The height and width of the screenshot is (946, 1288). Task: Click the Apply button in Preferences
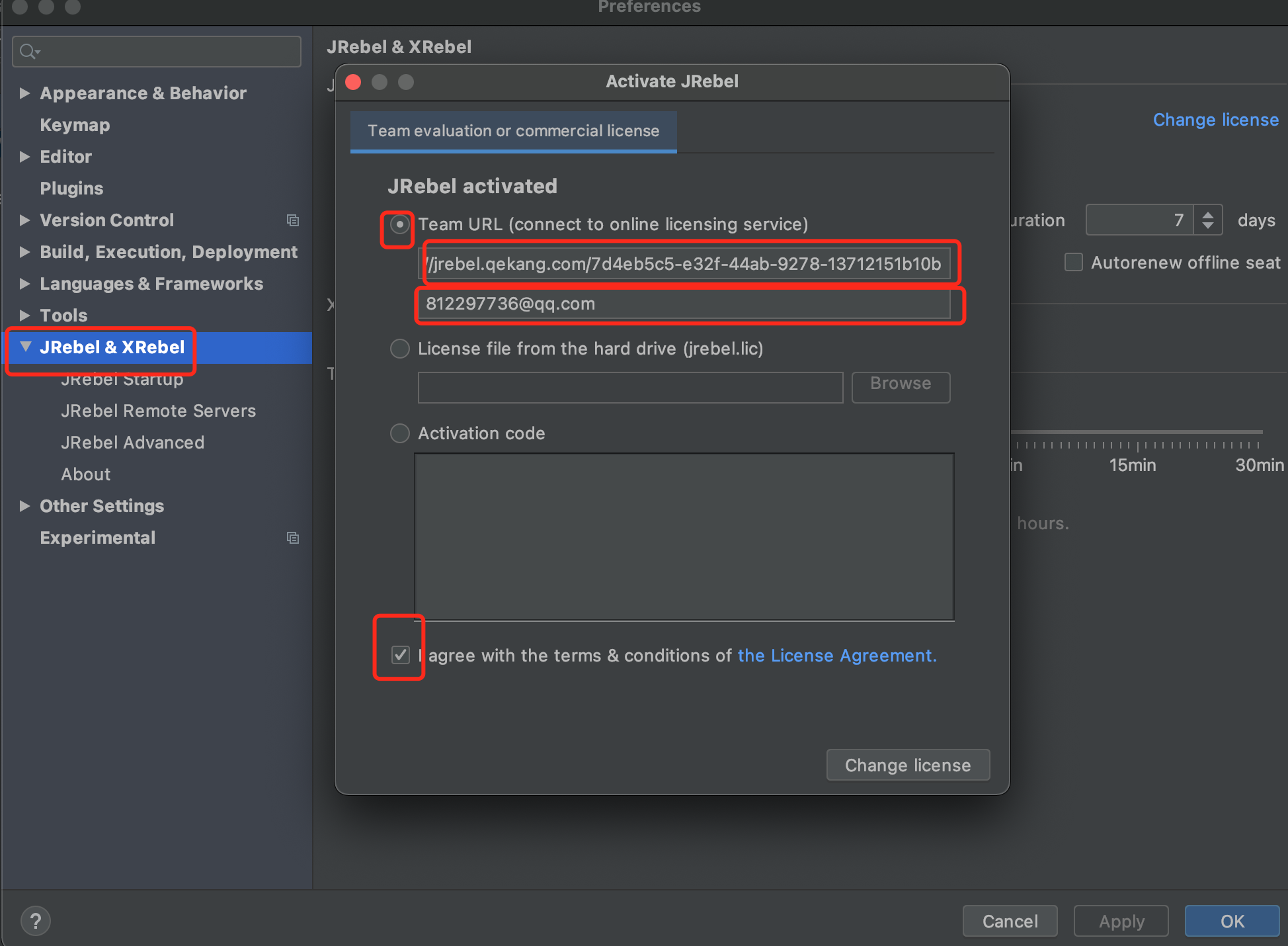(1121, 921)
